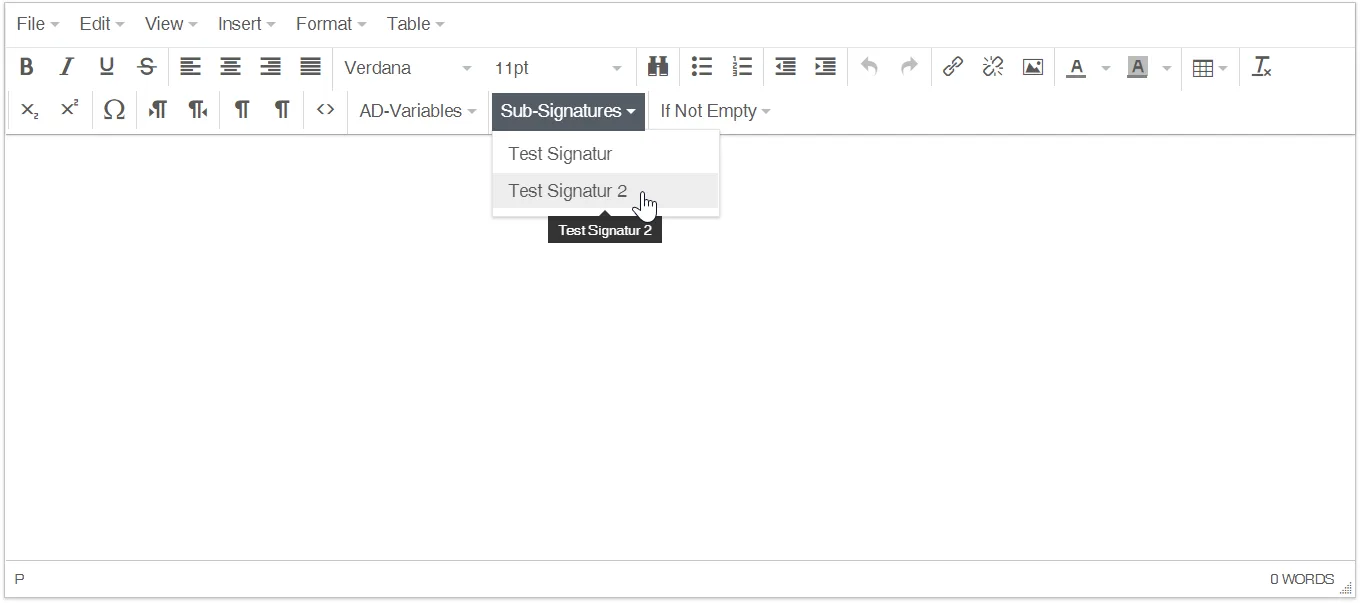
Task: Choose Test Signatur 2 from the list
Action: pos(606,191)
